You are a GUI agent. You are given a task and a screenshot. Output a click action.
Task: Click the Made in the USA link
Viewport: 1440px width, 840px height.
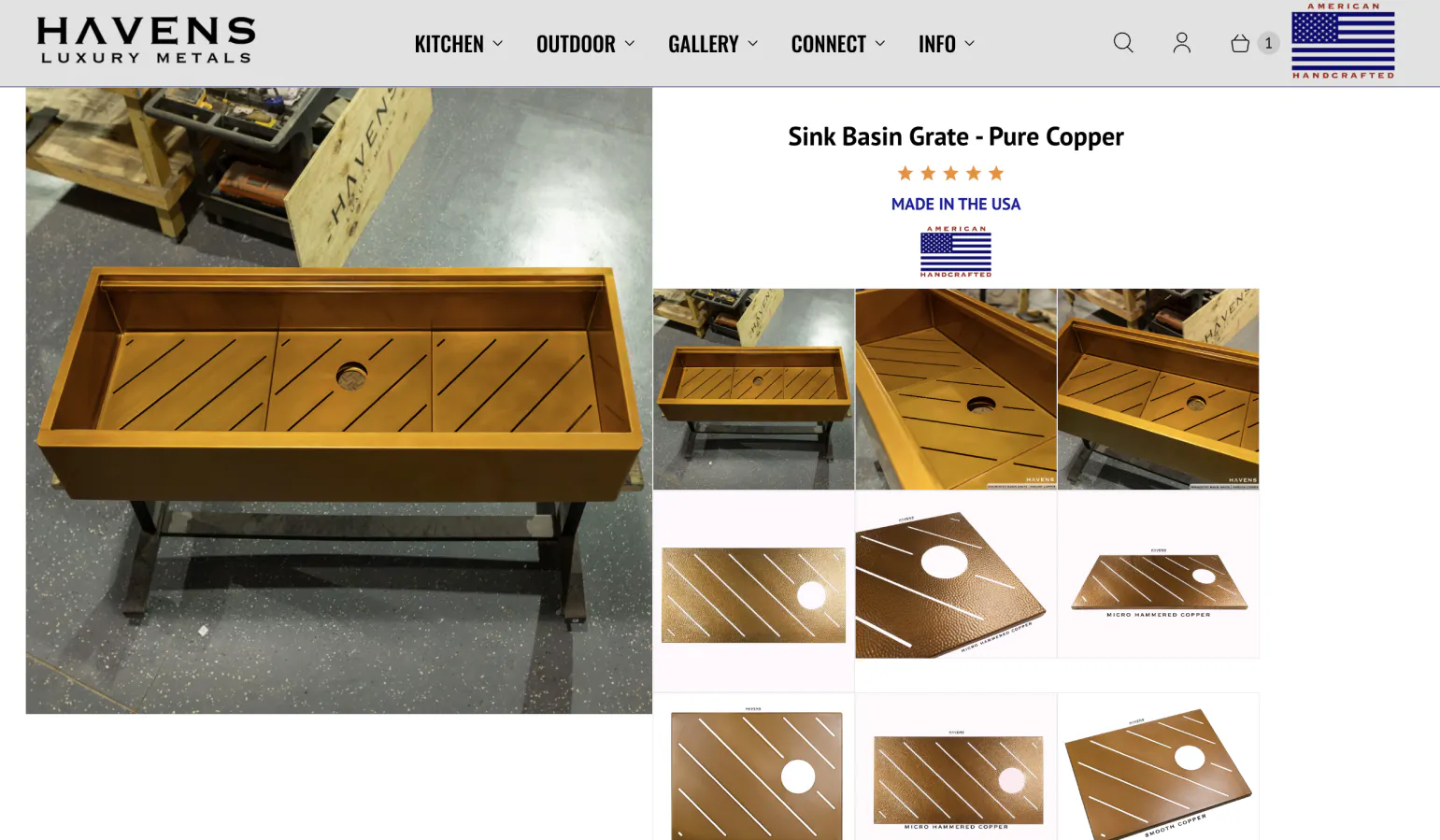pyautogui.click(x=955, y=205)
